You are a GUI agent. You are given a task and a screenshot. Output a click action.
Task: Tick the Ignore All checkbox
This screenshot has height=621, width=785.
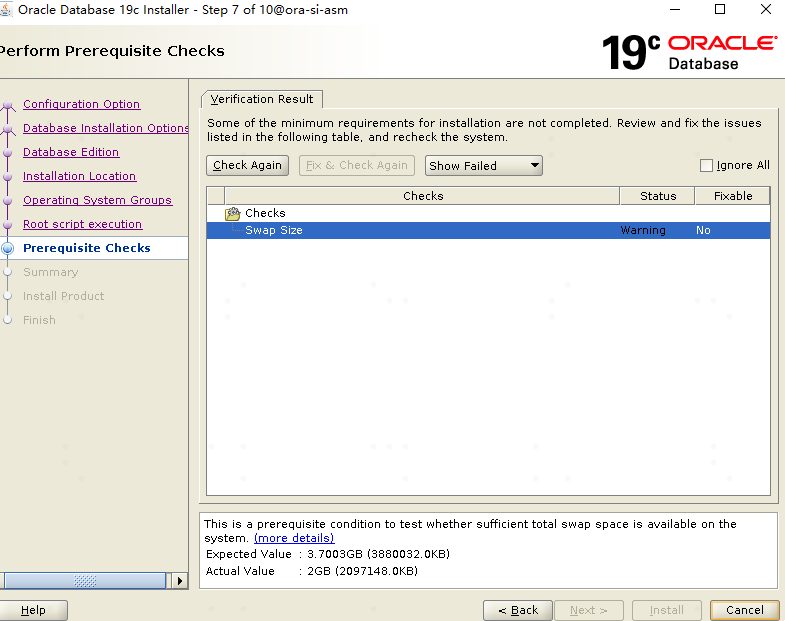[706, 166]
